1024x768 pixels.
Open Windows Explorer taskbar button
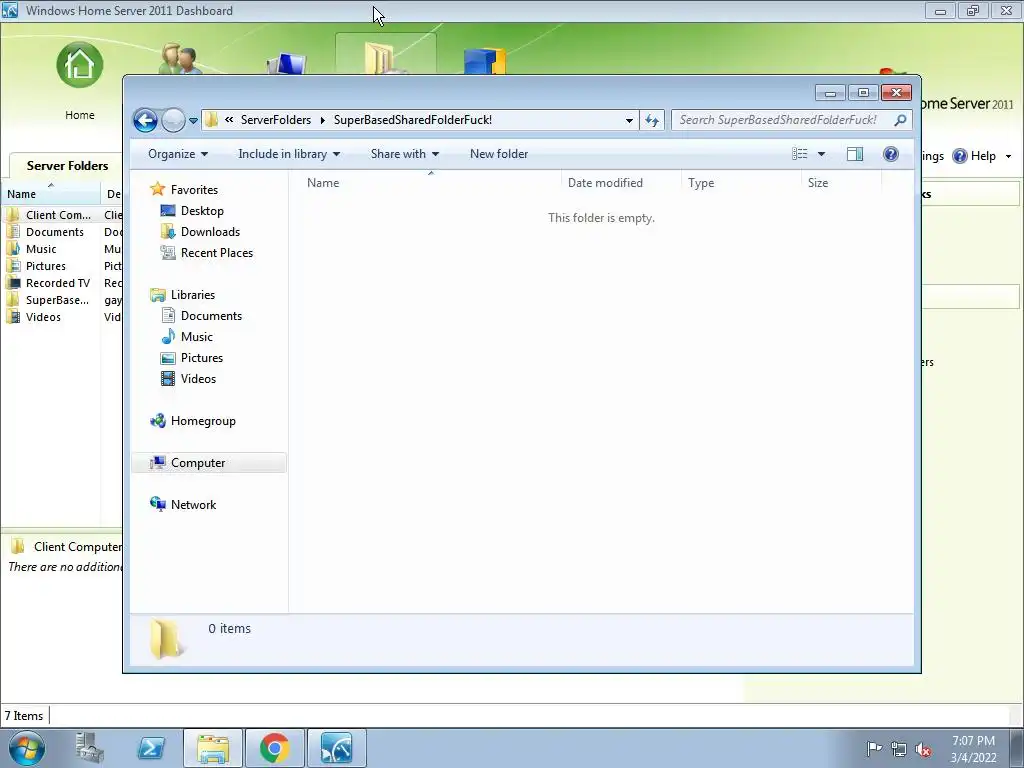pyautogui.click(x=213, y=748)
